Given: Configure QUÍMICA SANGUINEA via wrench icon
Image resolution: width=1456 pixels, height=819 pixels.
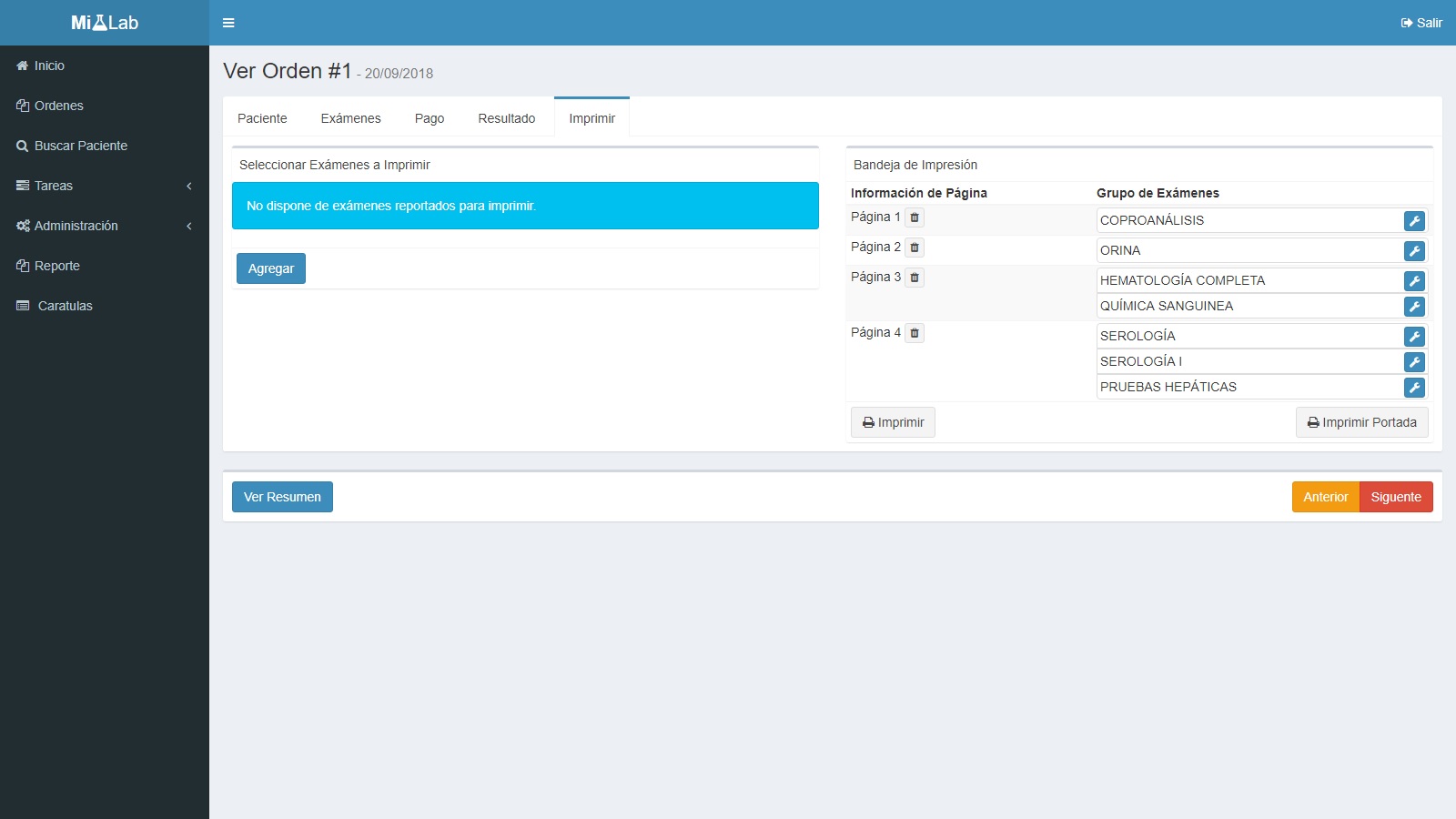Looking at the screenshot, I should [1414, 306].
